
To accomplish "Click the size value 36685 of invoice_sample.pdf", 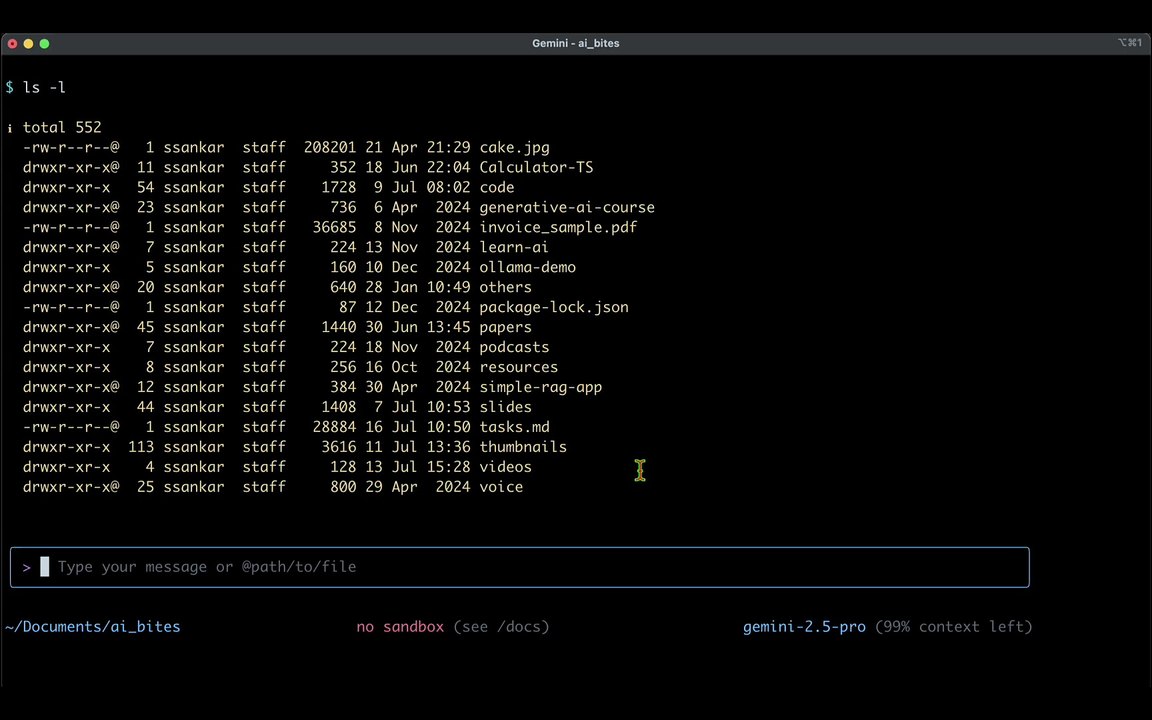I will click(x=334, y=227).
